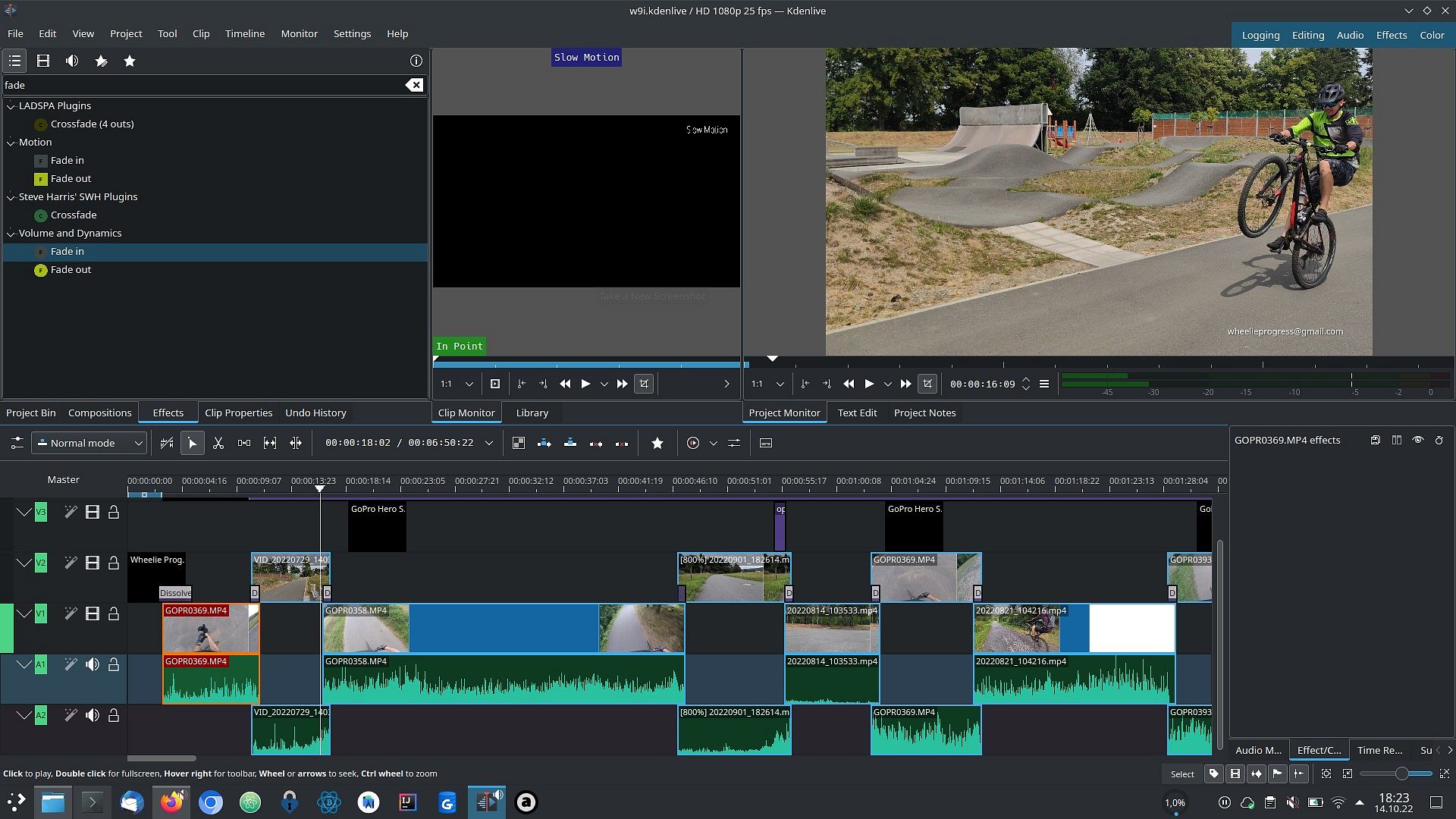Screen dimensions: 1456x819
Task: Switch to the Compositions tab
Action: [x=99, y=413]
